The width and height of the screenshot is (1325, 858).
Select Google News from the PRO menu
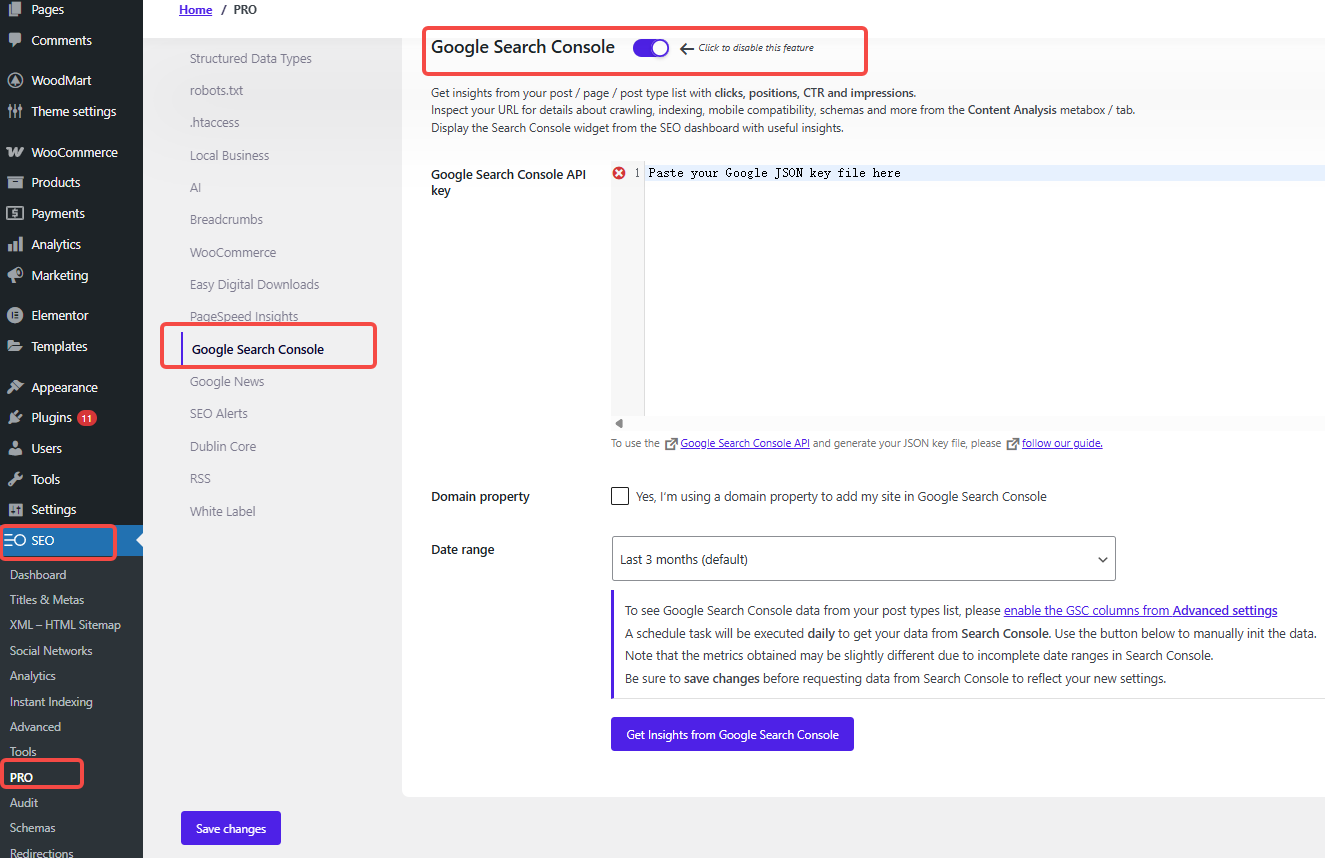point(227,381)
